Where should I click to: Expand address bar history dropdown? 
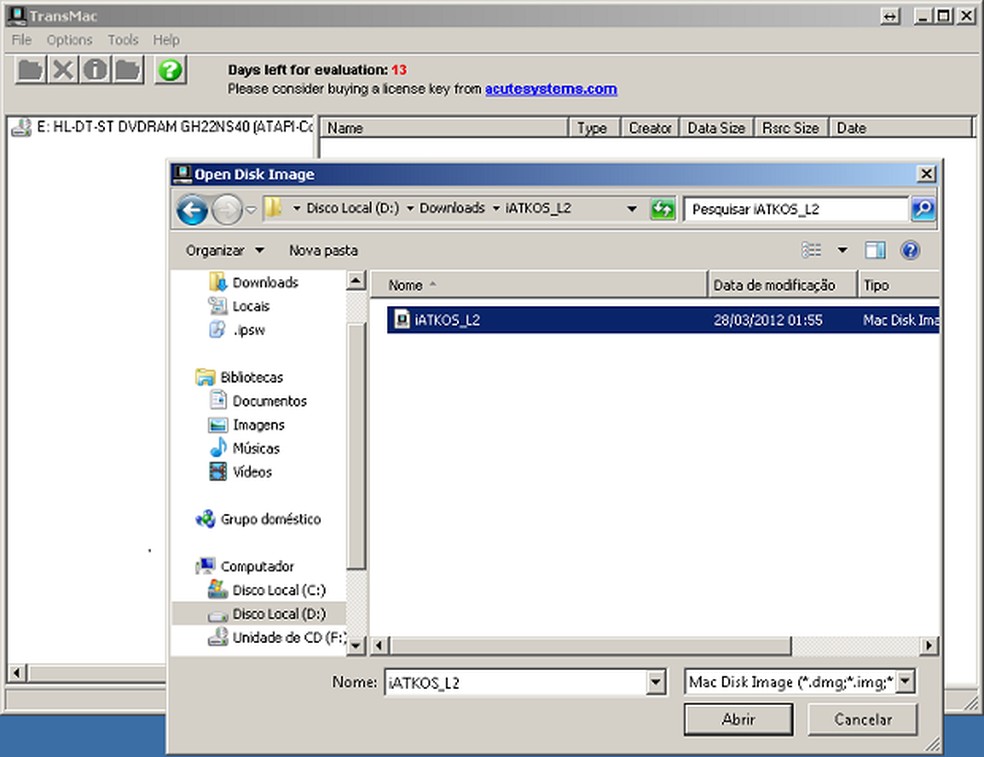click(632, 209)
